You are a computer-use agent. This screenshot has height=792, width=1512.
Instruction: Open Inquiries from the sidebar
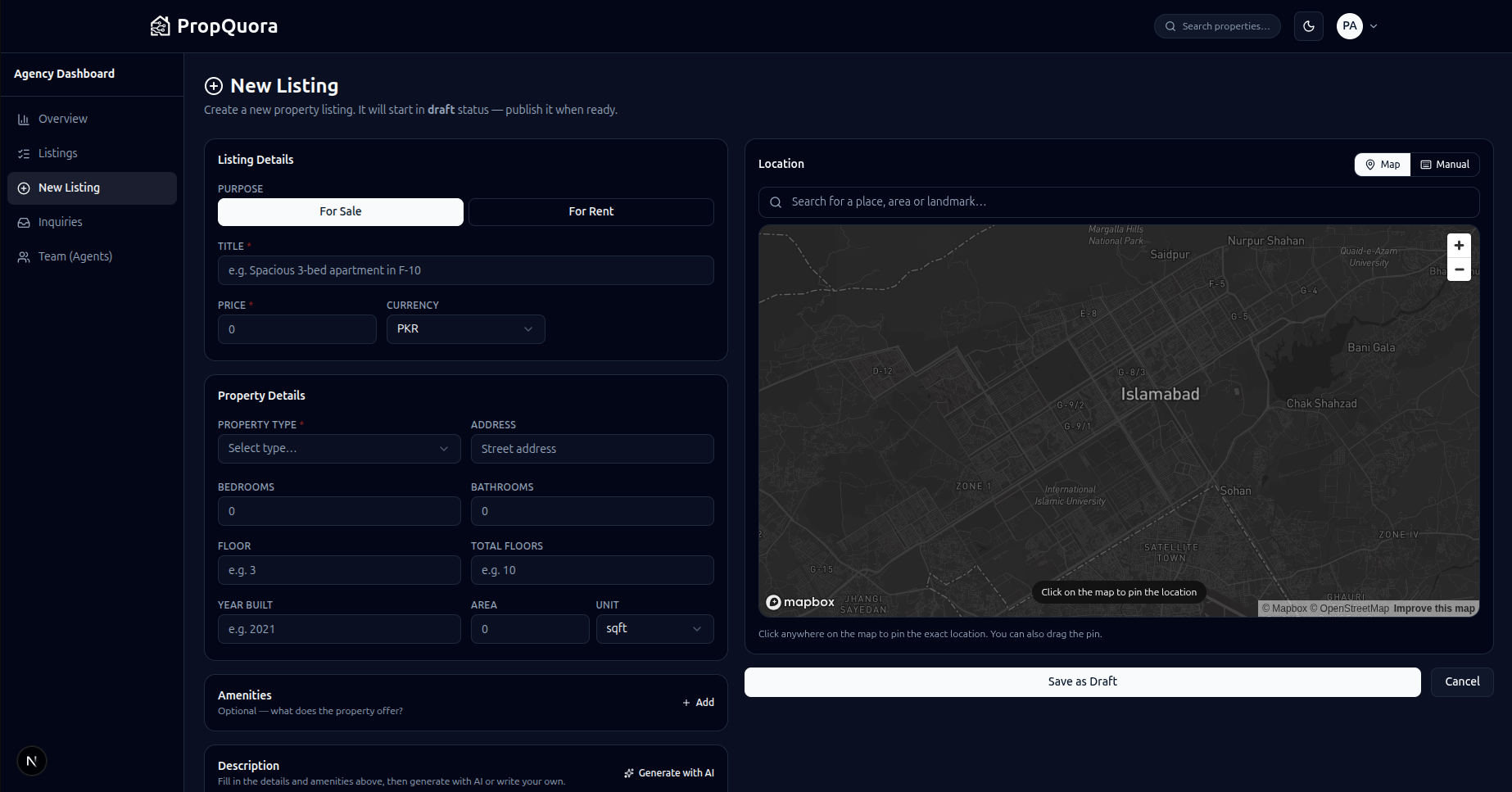(x=92, y=223)
